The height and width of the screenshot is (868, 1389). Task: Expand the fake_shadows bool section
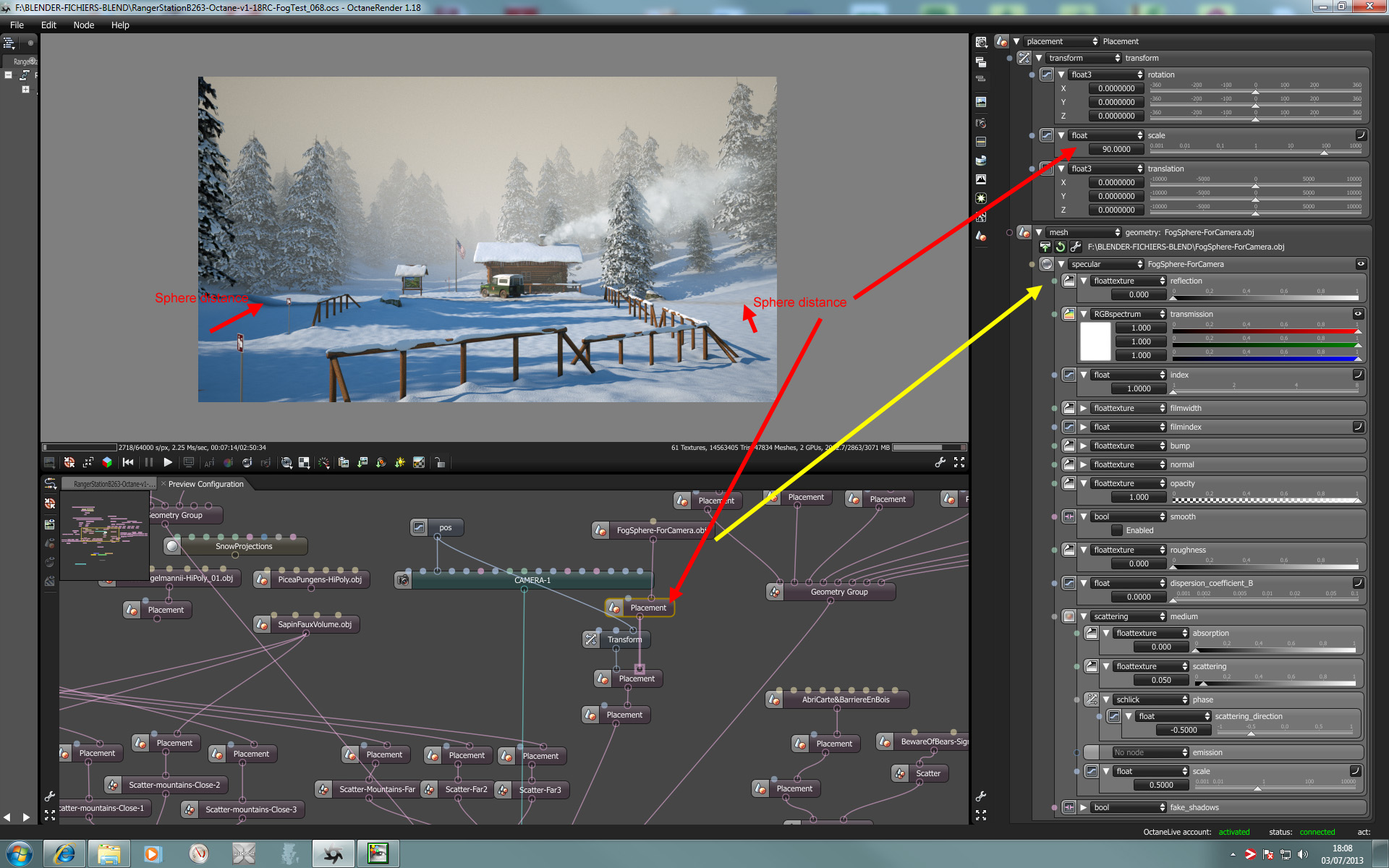1083,807
